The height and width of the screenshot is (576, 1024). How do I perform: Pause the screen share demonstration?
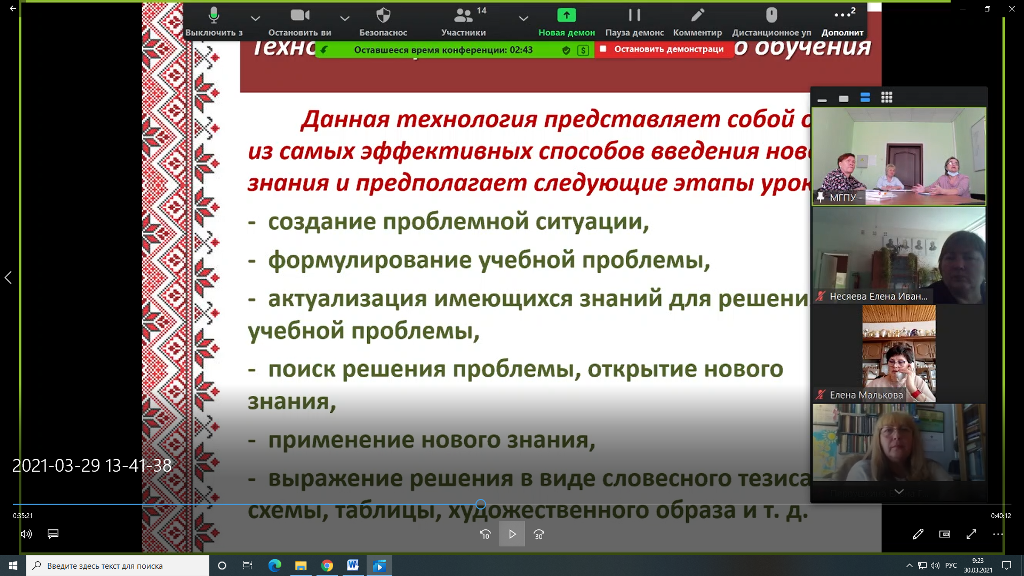click(635, 20)
